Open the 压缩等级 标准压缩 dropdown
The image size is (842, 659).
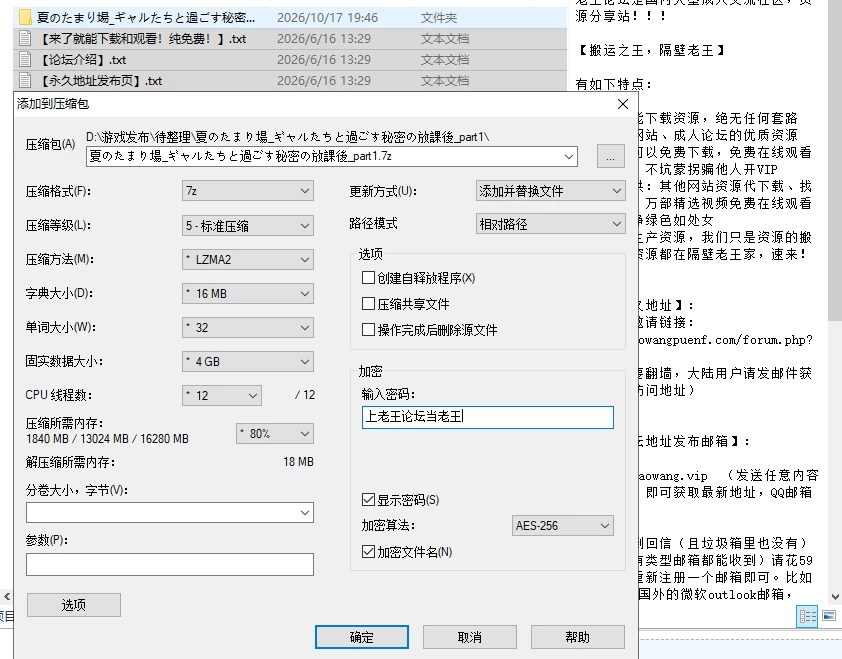tap(248, 226)
